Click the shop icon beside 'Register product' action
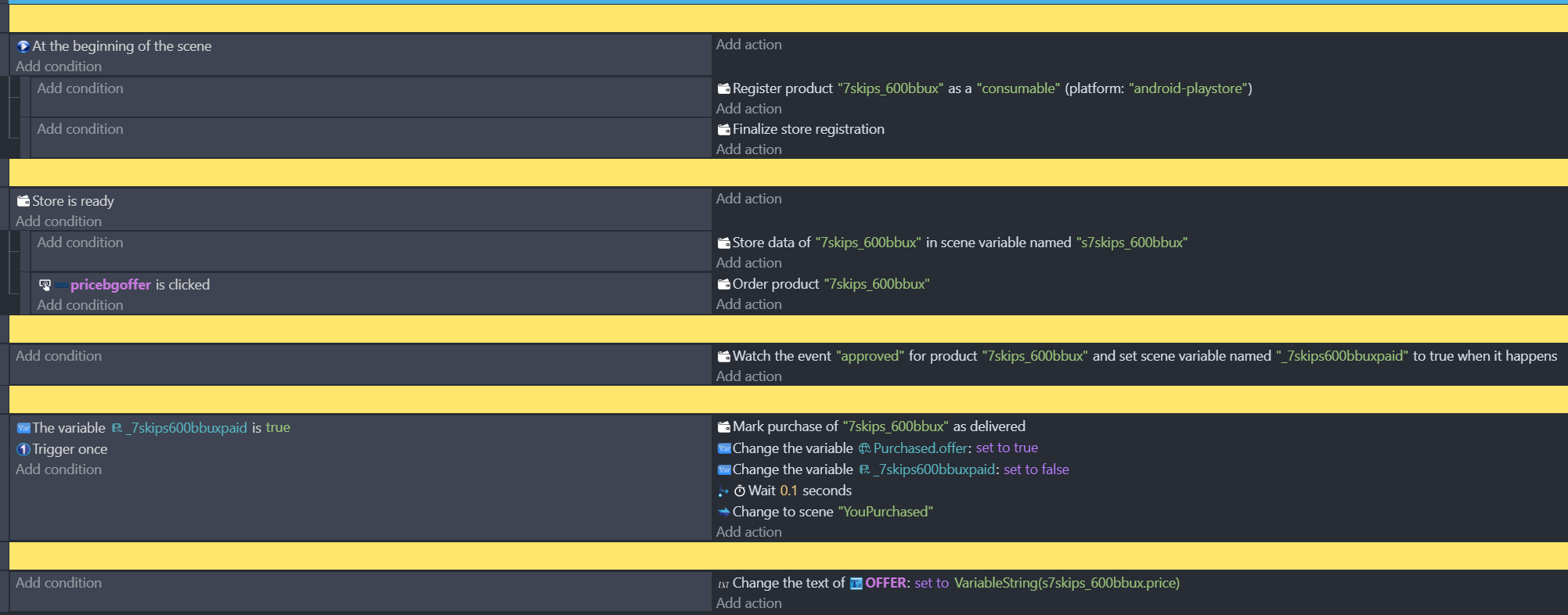The image size is (1568, 615). [x=723, y=89]
